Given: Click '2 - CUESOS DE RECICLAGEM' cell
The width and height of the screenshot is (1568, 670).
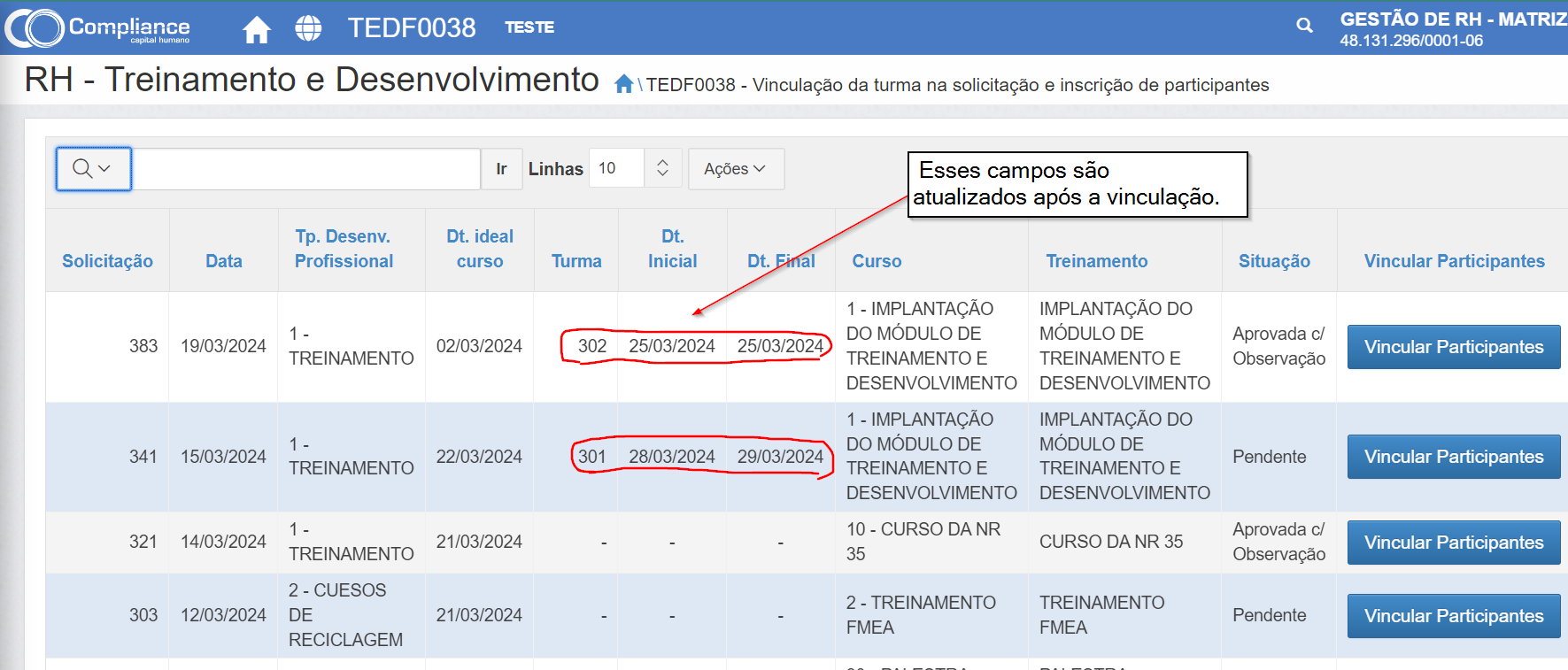Looking at the screenshot, I should click(345, 615).
